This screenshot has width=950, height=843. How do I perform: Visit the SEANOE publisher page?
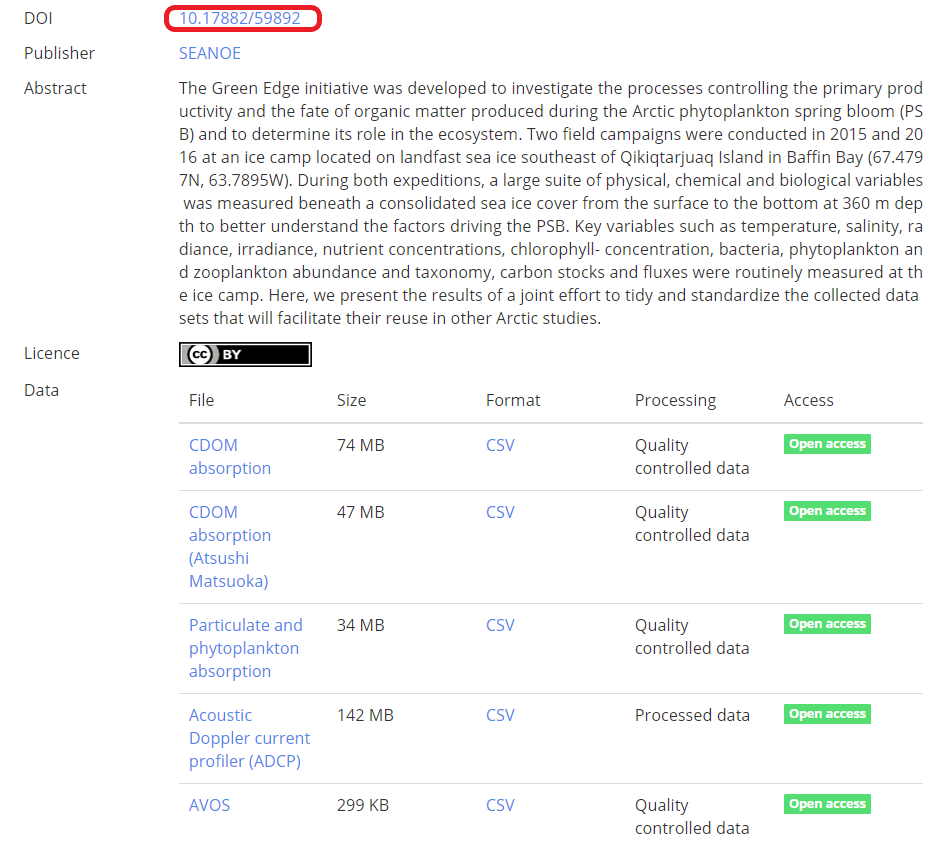[x=209, y=53]
